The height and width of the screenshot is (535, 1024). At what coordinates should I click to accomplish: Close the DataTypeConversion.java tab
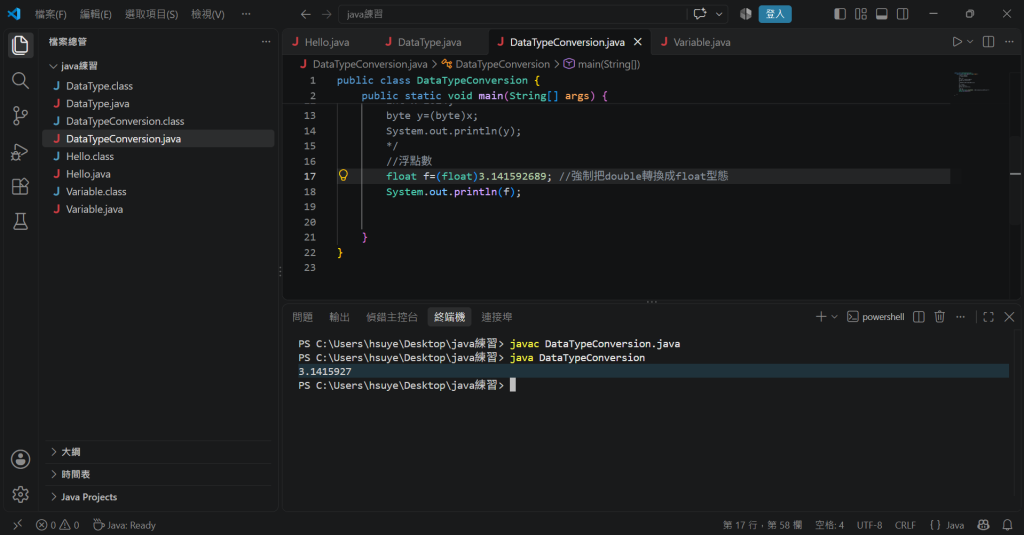point(637,42)
